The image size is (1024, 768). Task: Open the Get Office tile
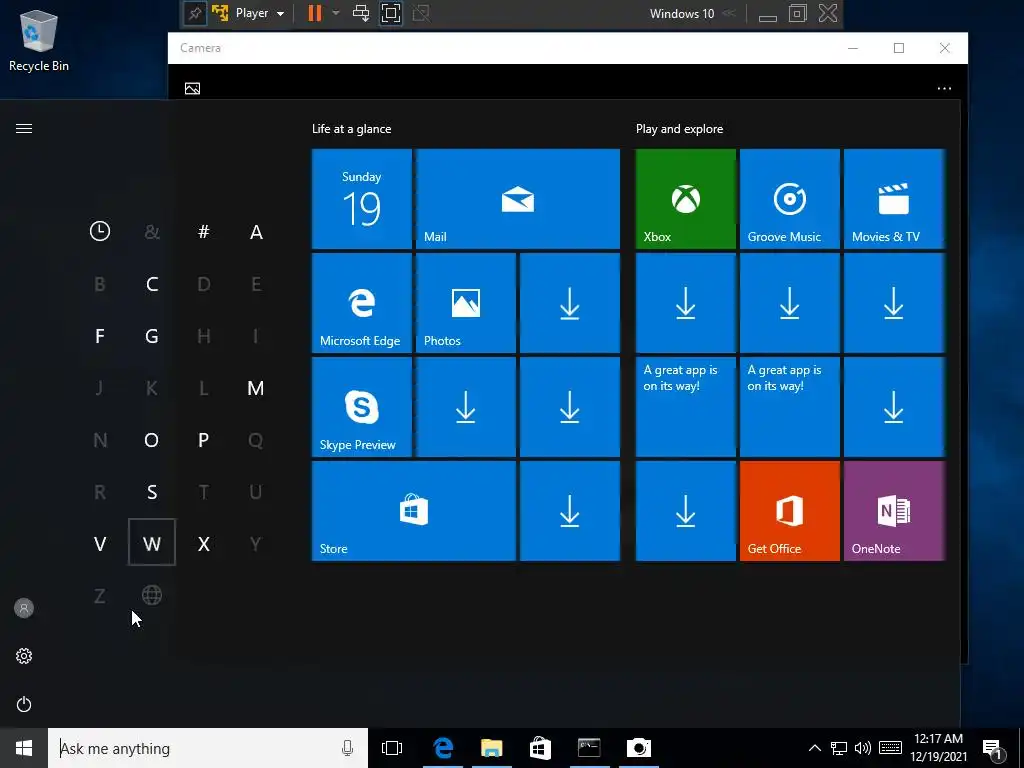790,511
